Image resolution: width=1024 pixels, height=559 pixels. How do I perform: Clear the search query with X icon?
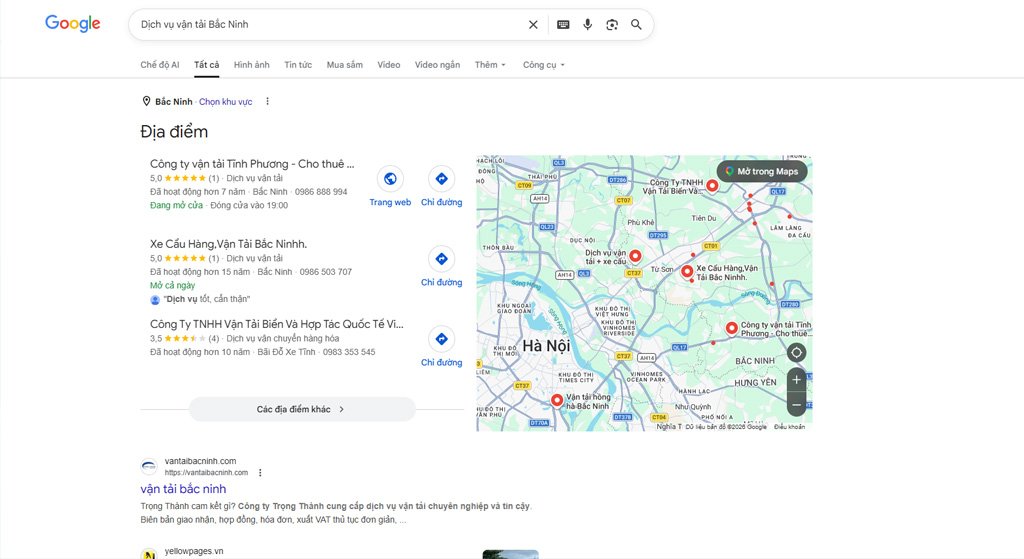coord(533,24)
